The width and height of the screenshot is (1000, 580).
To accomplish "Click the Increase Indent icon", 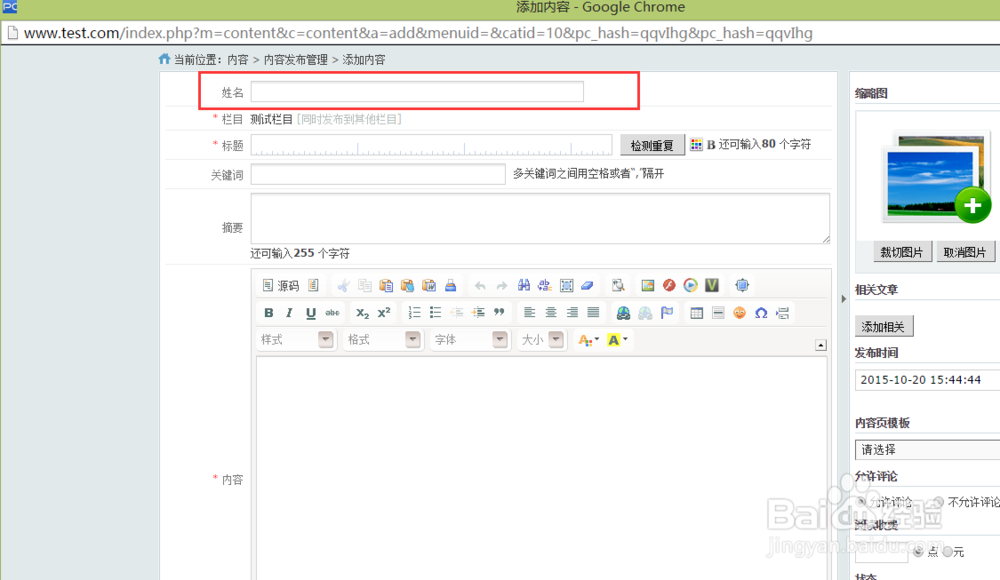I will coord(478,313).
